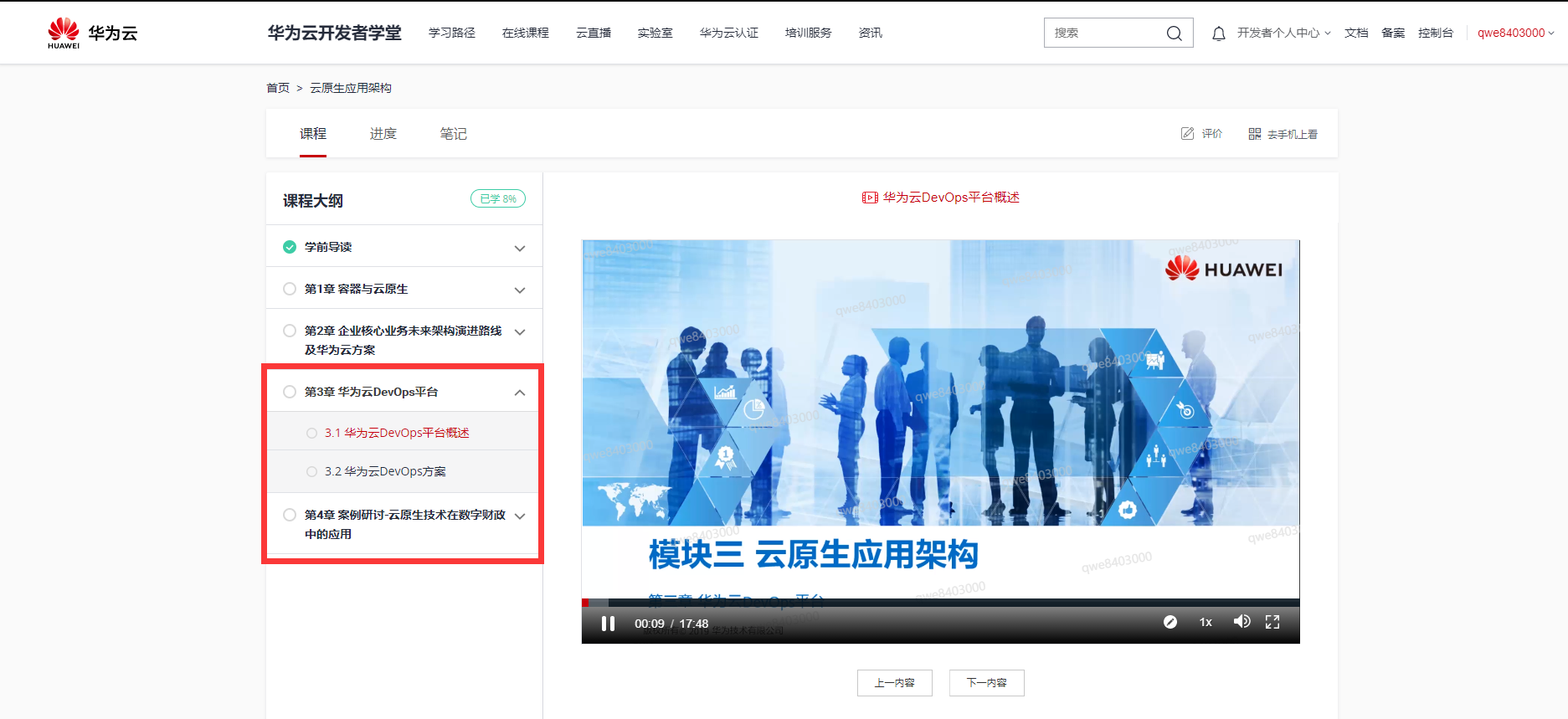Open the 资讯 menu
This screenshot has width=1568, height=719.
pos(871,33)
